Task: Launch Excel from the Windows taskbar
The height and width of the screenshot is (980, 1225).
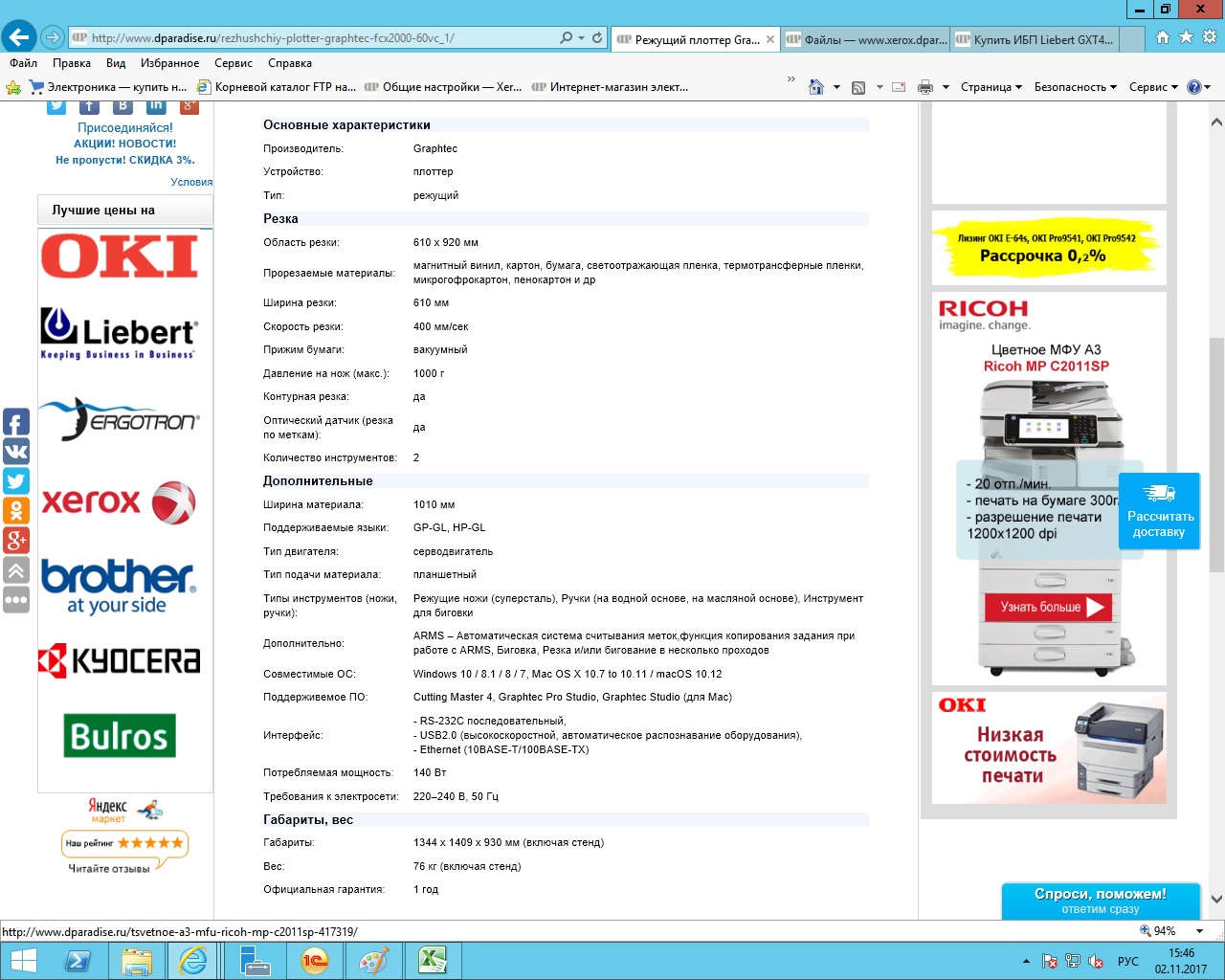Action: coord(433,960)
